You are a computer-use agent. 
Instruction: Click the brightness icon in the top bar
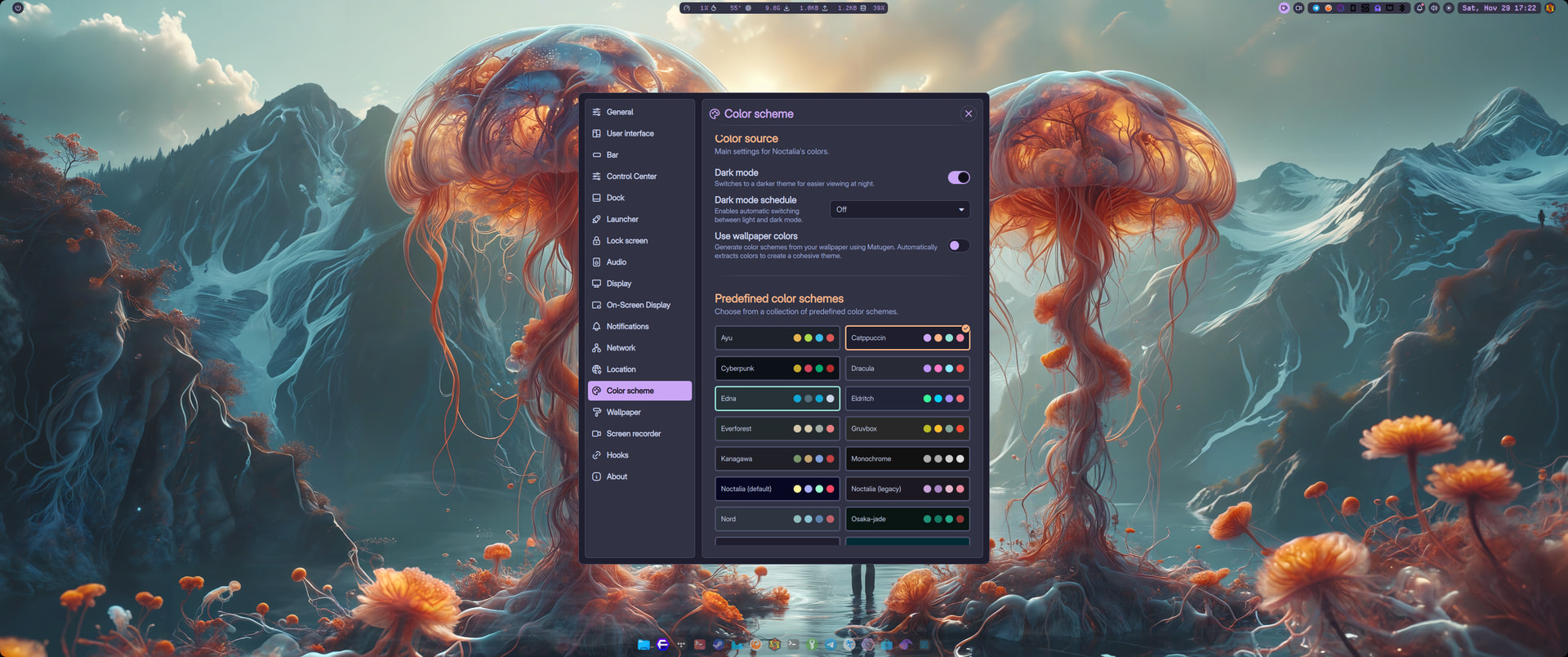coord(1449,8)
